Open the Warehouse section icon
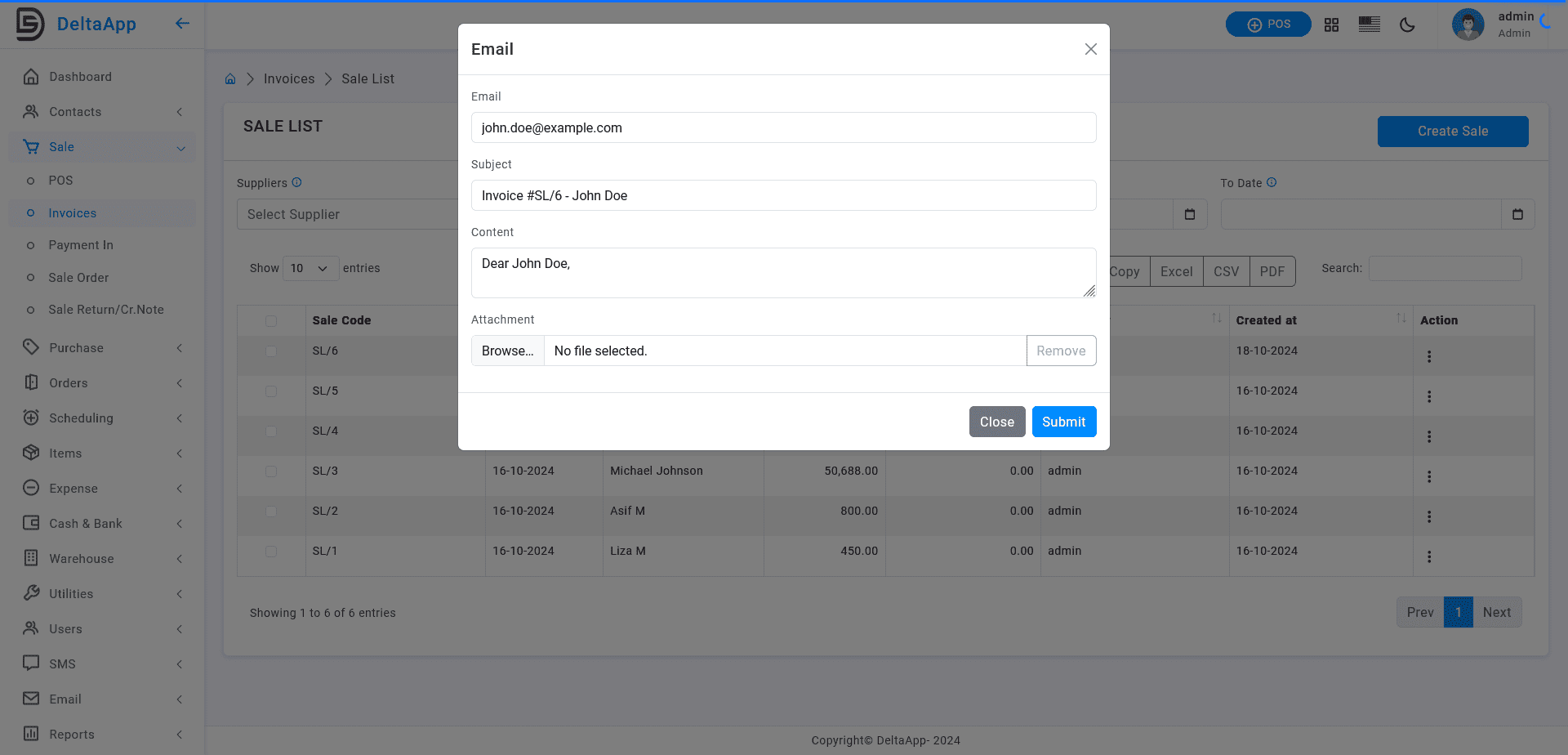 pos(31,558)
